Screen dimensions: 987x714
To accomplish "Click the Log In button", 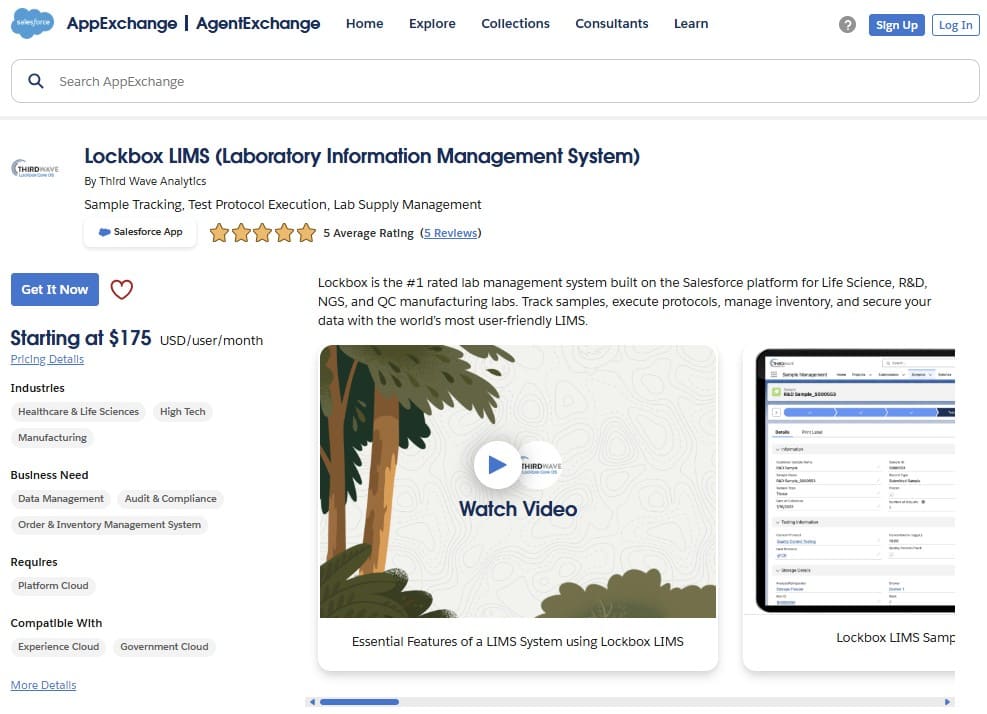I will [955, 25].
